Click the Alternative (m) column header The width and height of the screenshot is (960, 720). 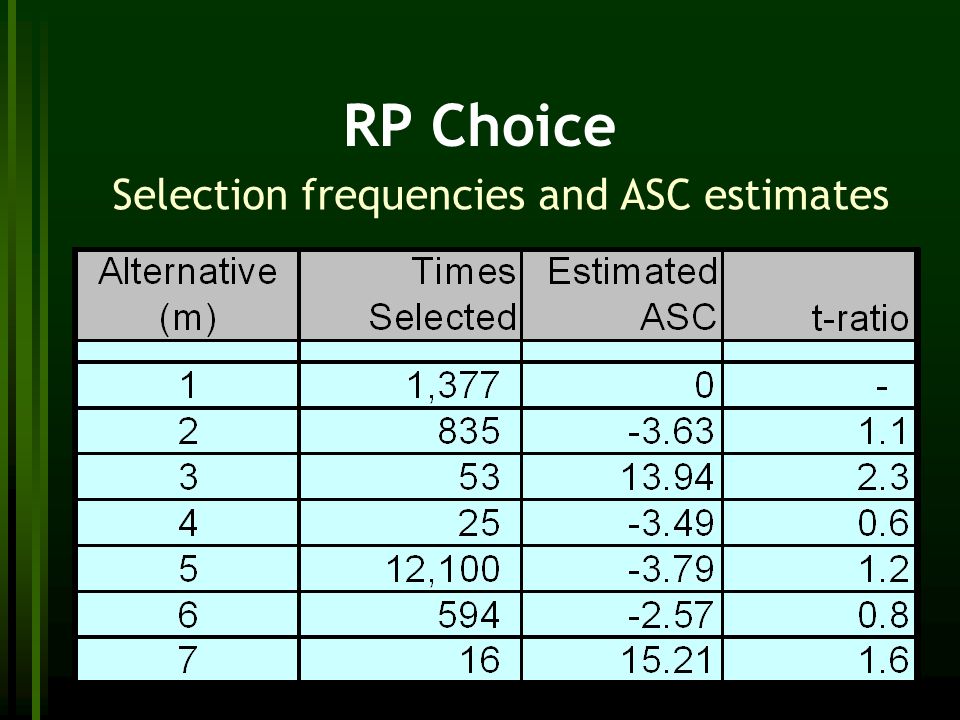coord(187,295)
